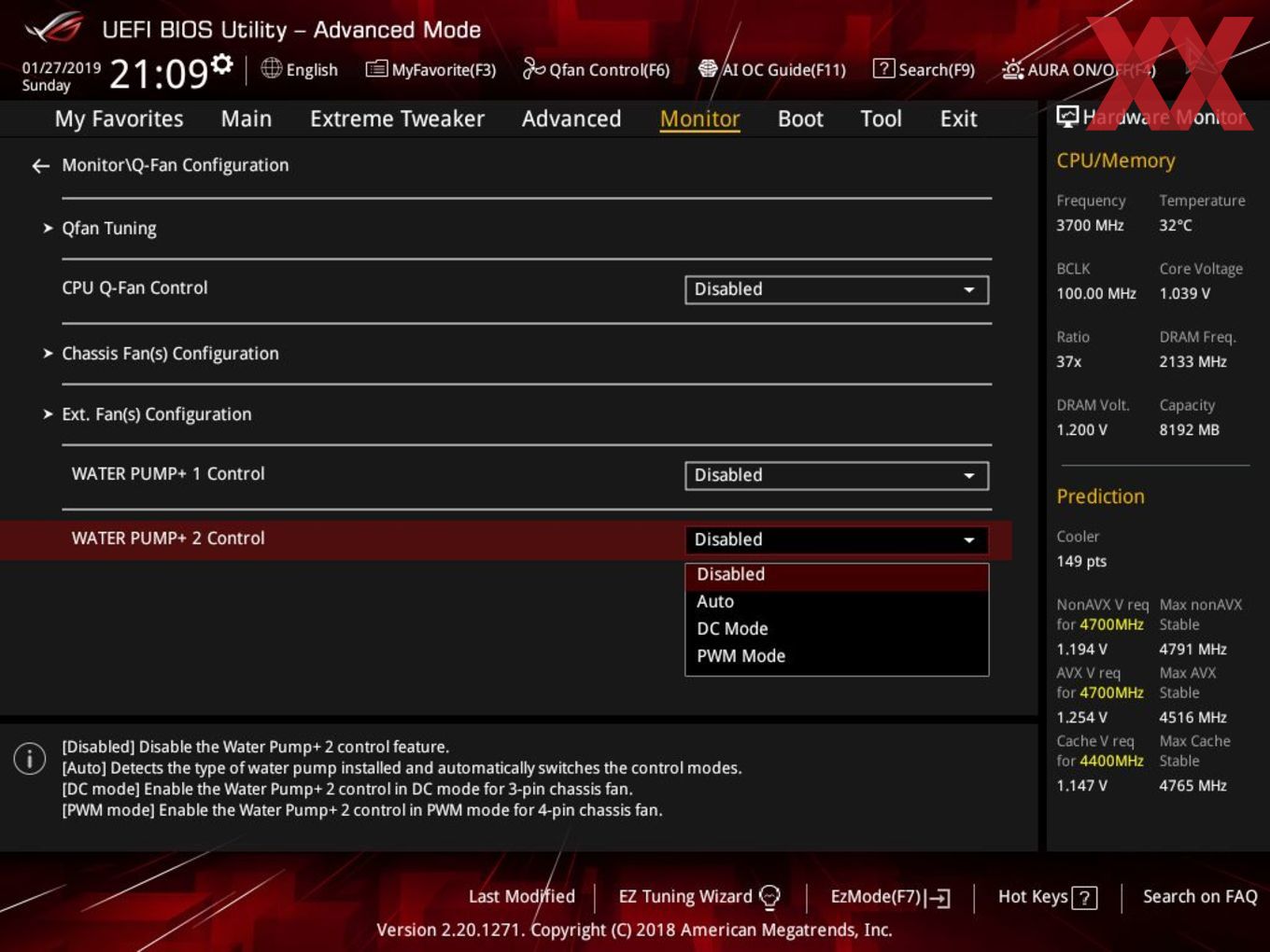Click WATER PUMP+ 2 Control label
This screenshot has height=952, width=1270.
pos(168,539)
